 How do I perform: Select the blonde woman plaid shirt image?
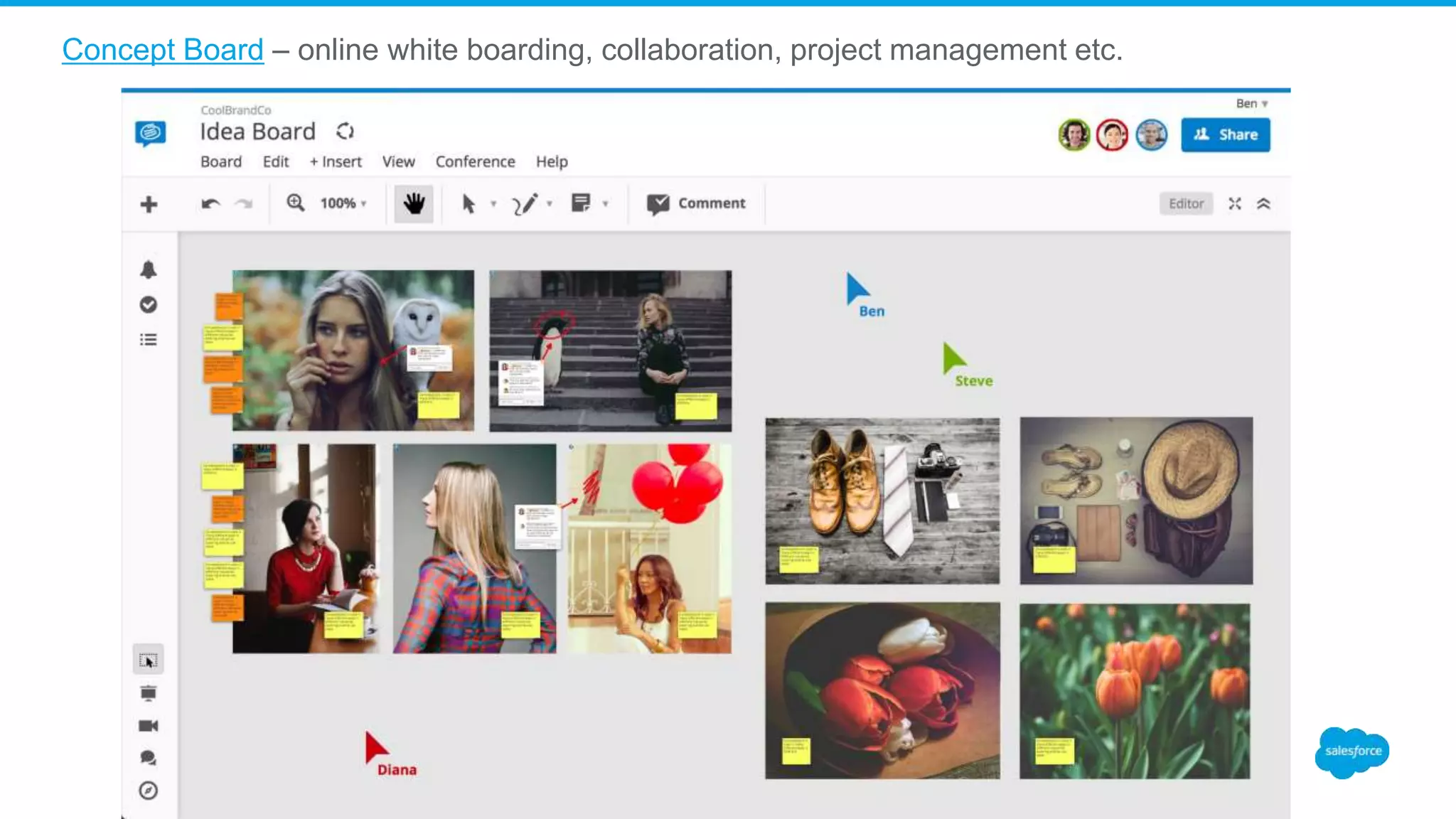tap(474, 549)
